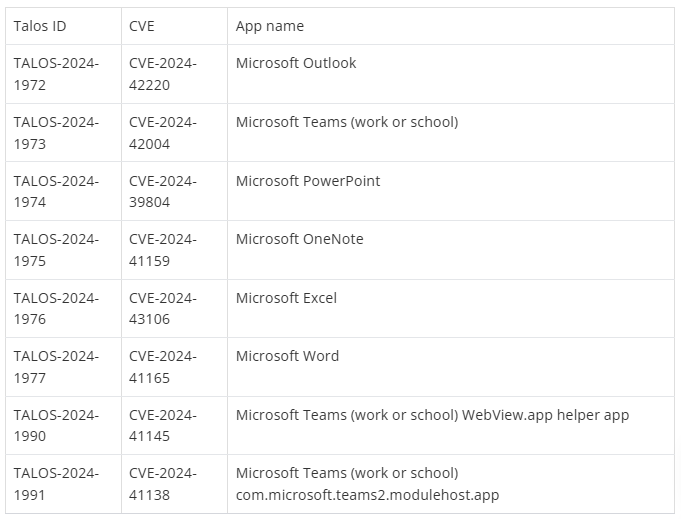This screenshot has width=681, height=519.
Task: Select TALOS-2024-1977 ID
Action: point(56,367)
